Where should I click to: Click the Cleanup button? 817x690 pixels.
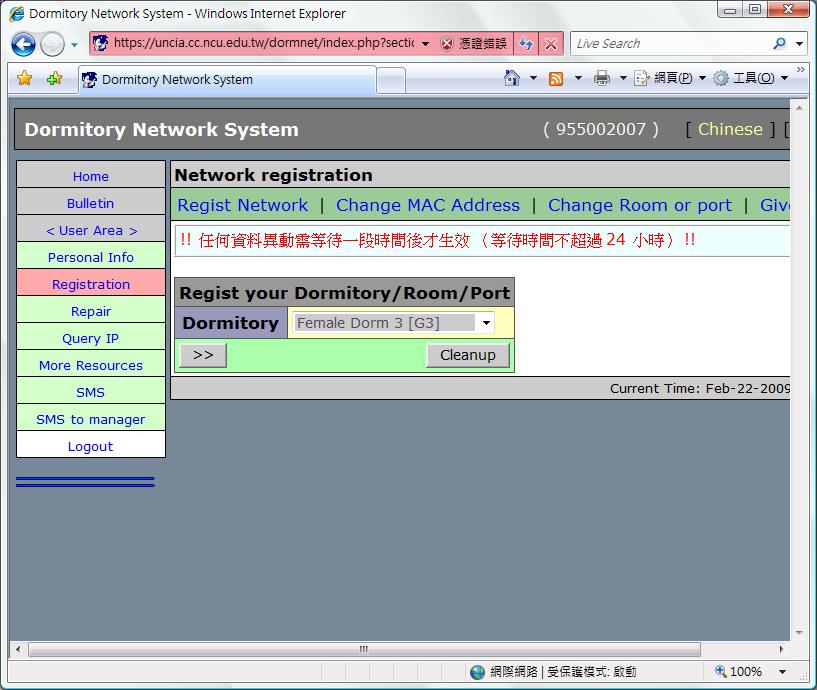click(467, 355)
